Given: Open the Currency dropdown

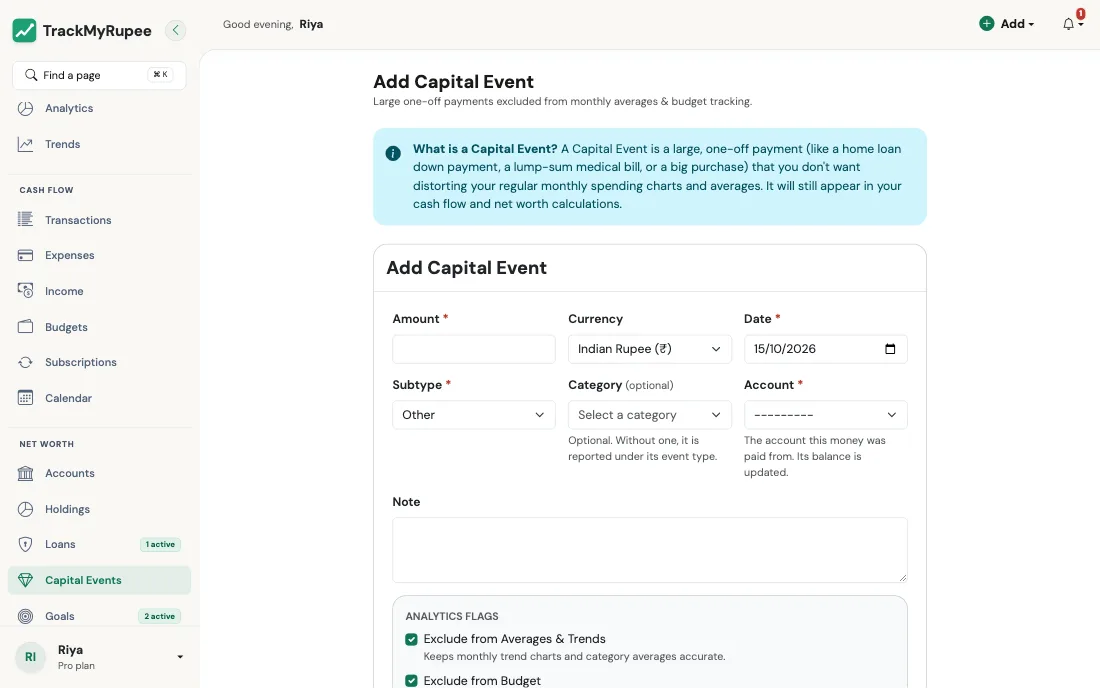Looking at the screenshot, I should (x=650, y=349).
